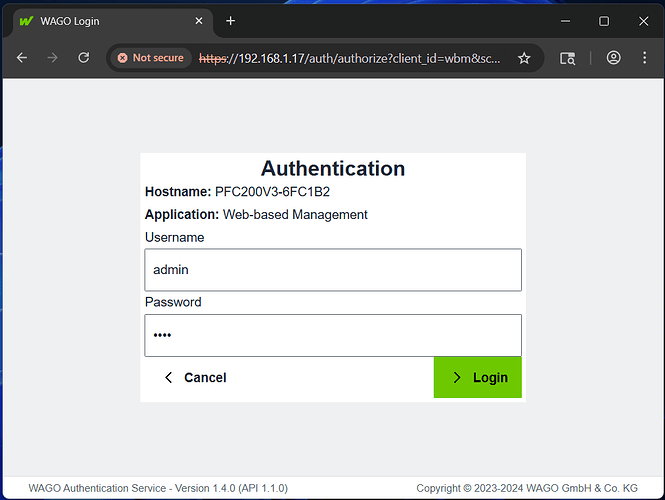Image resolution: width=665 pixels, height=500 pixels.
Task: Click hostname text PFC200V3-6FC1B2
Action: (x=272, y=192)
